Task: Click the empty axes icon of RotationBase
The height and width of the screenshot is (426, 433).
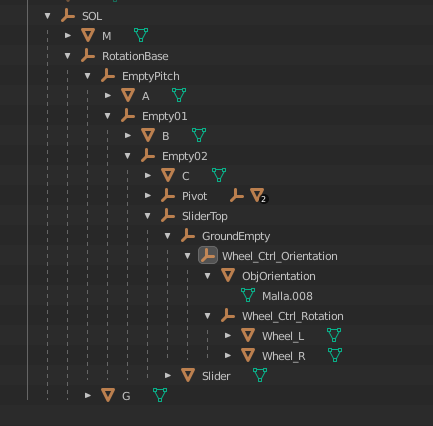Action: 88,56
